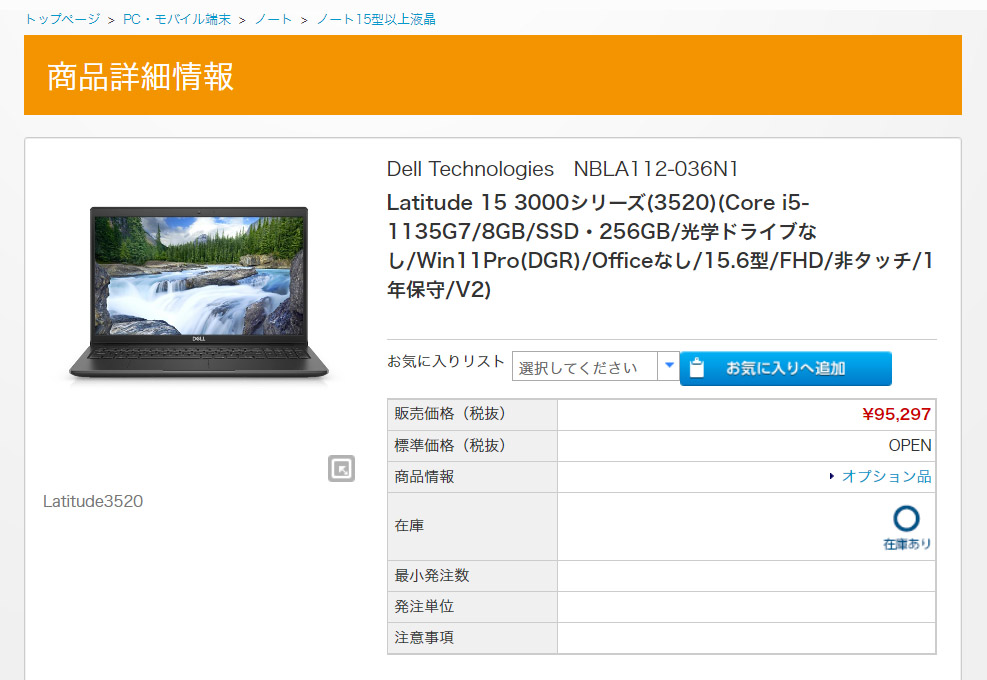Click the 注意事項 row label
The height and width of the screenshot is (680, 987).
coord(424,638)
